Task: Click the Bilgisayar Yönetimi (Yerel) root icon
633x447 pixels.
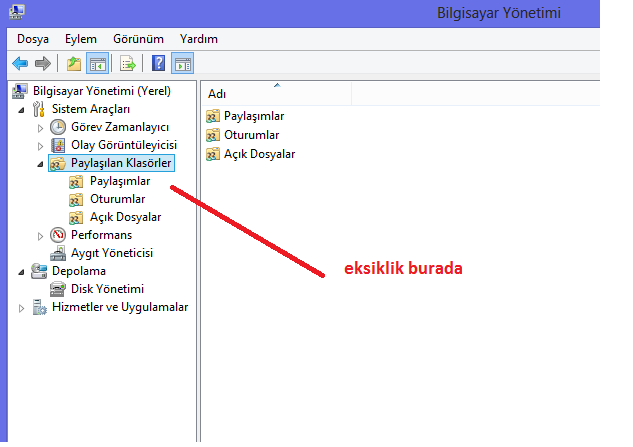Action: 20,91
